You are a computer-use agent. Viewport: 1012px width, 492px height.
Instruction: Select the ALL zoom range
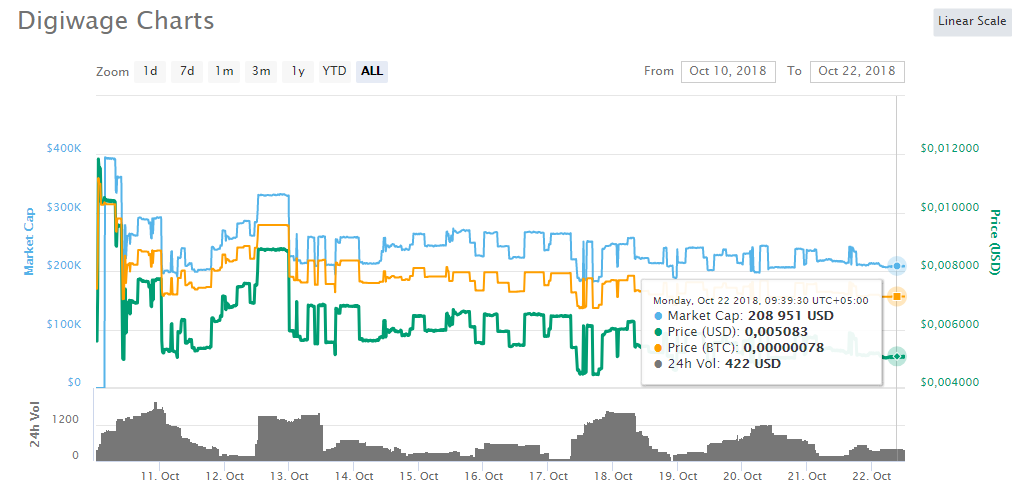(x=372, y=71)
